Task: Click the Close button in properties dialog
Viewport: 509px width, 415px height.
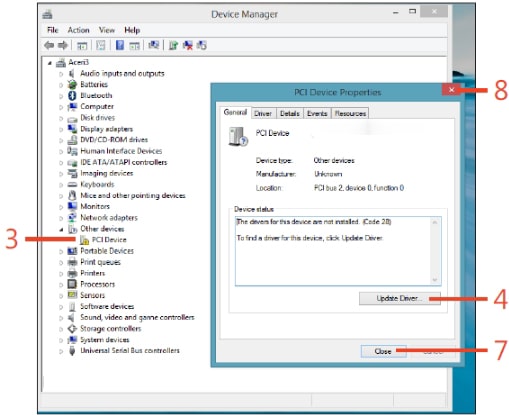Action: coord(383,351)
